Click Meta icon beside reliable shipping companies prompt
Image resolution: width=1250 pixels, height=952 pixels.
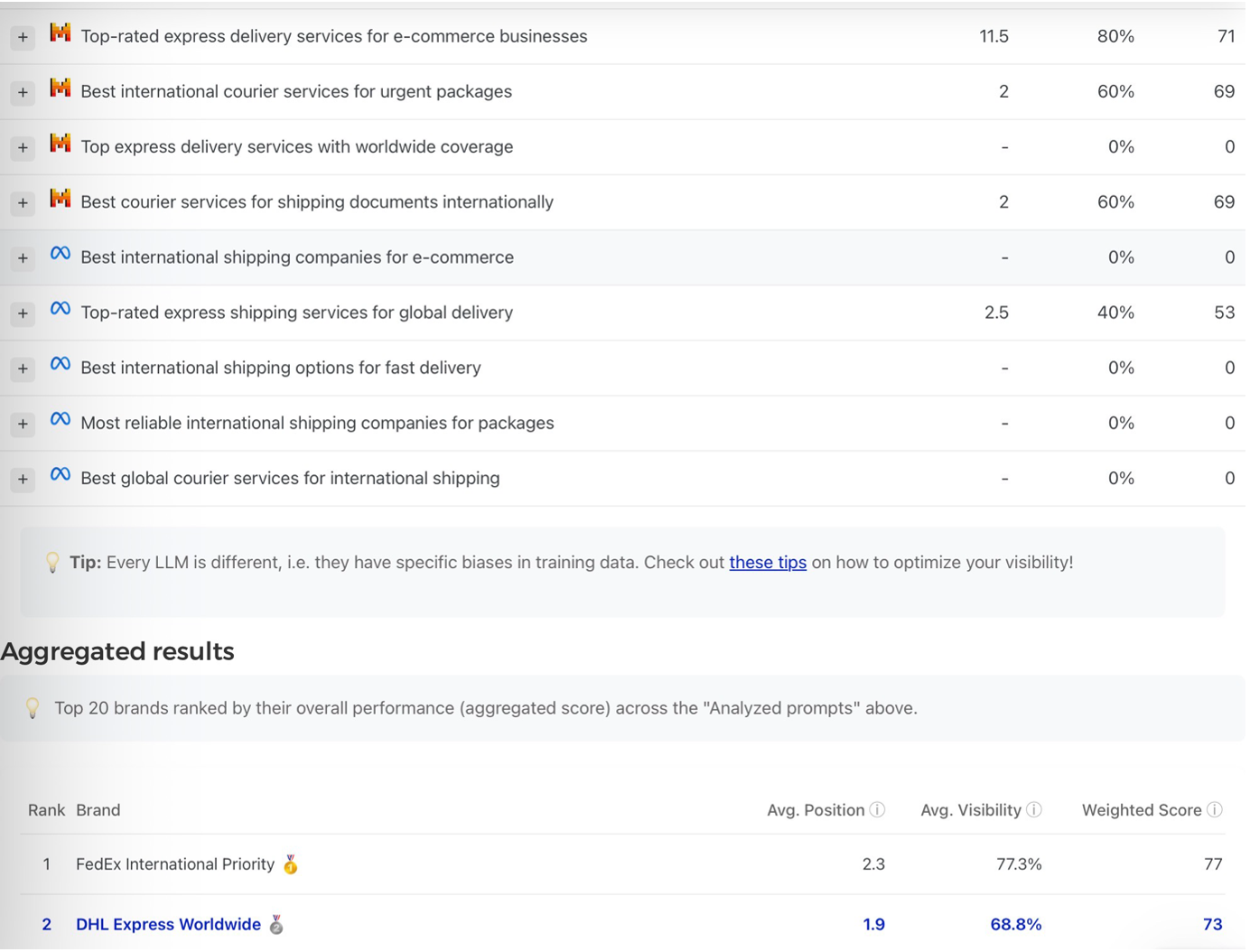pyautogui.click(x=61, y=419)
